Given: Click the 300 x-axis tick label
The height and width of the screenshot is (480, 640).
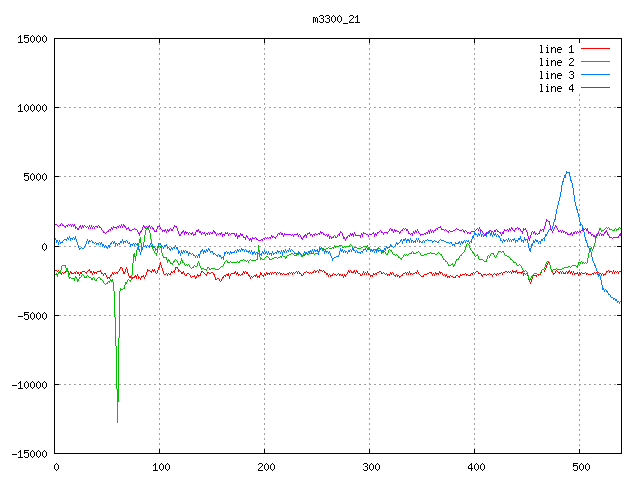Looking at the screenshot, I should pyautogui.click(x=370, y=467).
